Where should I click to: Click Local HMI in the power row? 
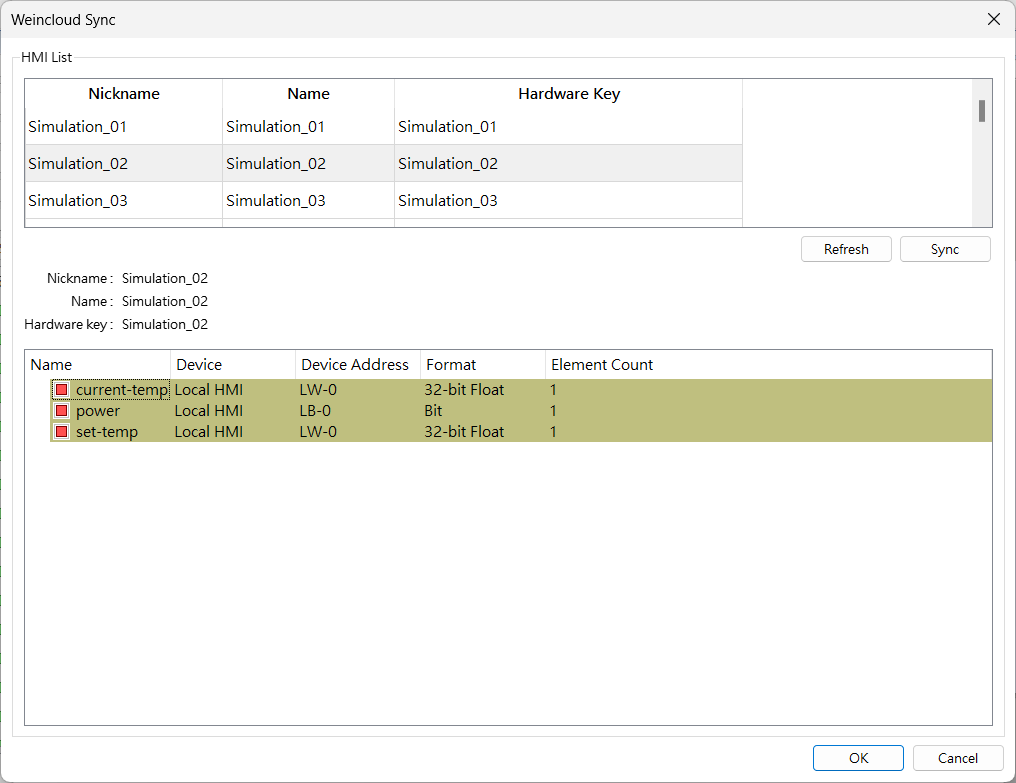point(209,410)
